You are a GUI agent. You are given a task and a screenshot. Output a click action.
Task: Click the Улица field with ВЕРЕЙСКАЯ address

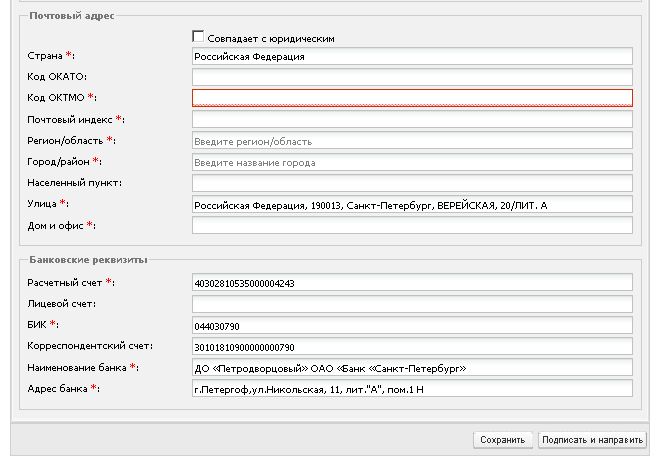coord(412,204)
